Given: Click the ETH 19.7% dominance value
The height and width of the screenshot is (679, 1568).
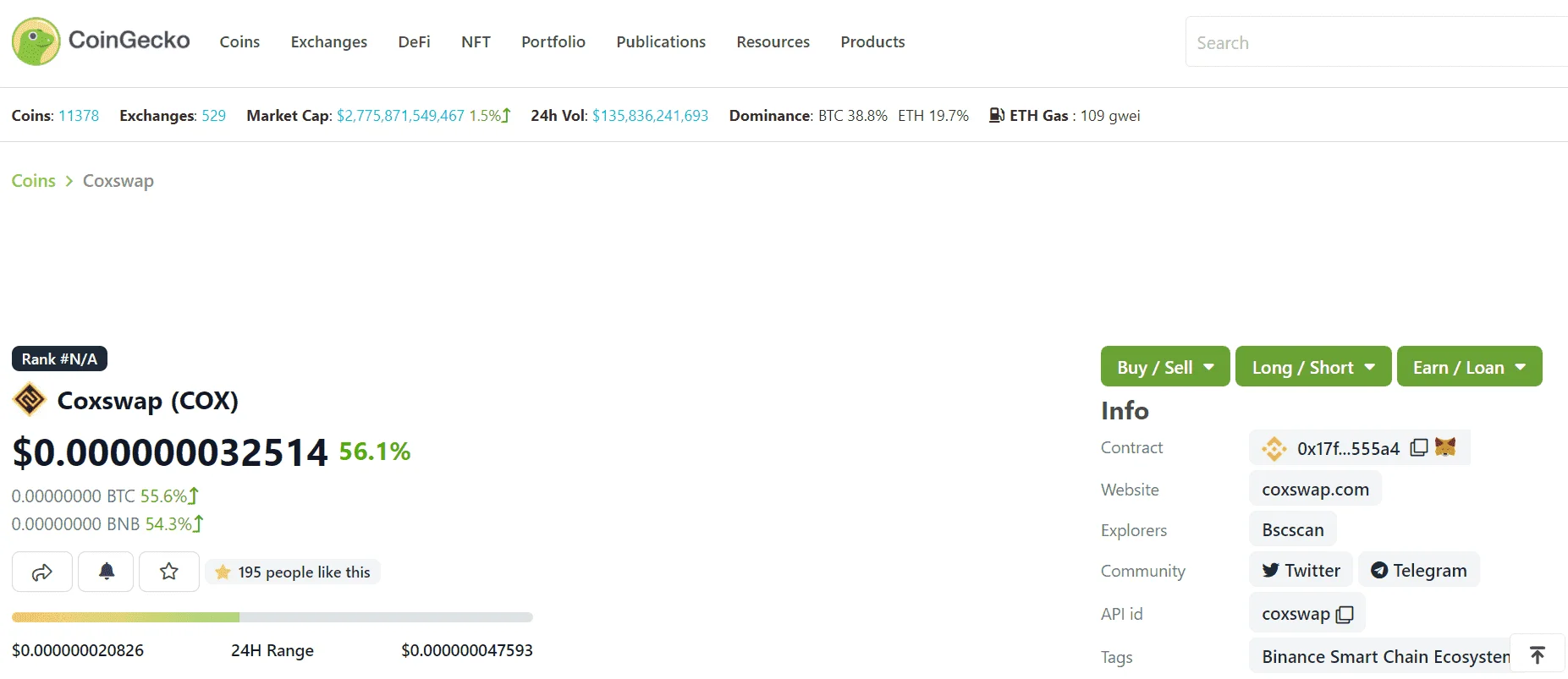Looking at the screenshot, I should pyautogui.click(x=933, y=116).
